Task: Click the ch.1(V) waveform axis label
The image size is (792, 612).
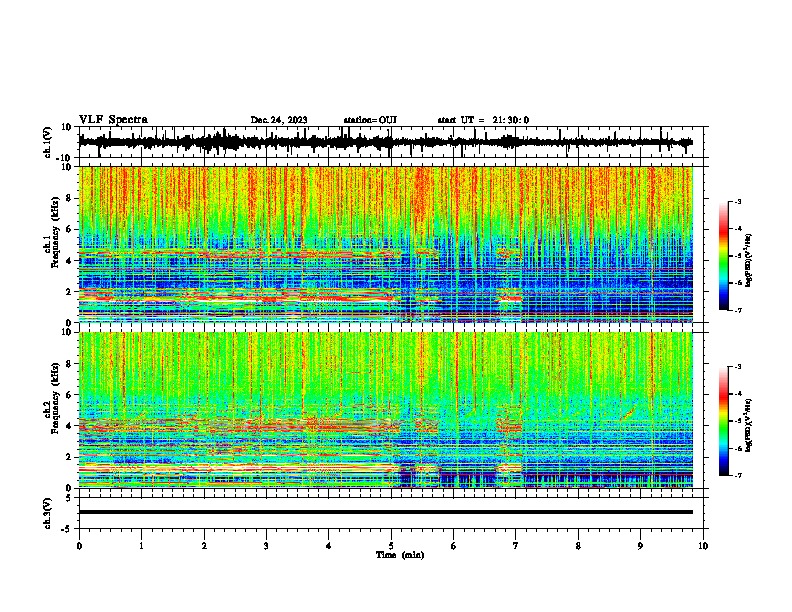Action: click(x=48, y=142)
